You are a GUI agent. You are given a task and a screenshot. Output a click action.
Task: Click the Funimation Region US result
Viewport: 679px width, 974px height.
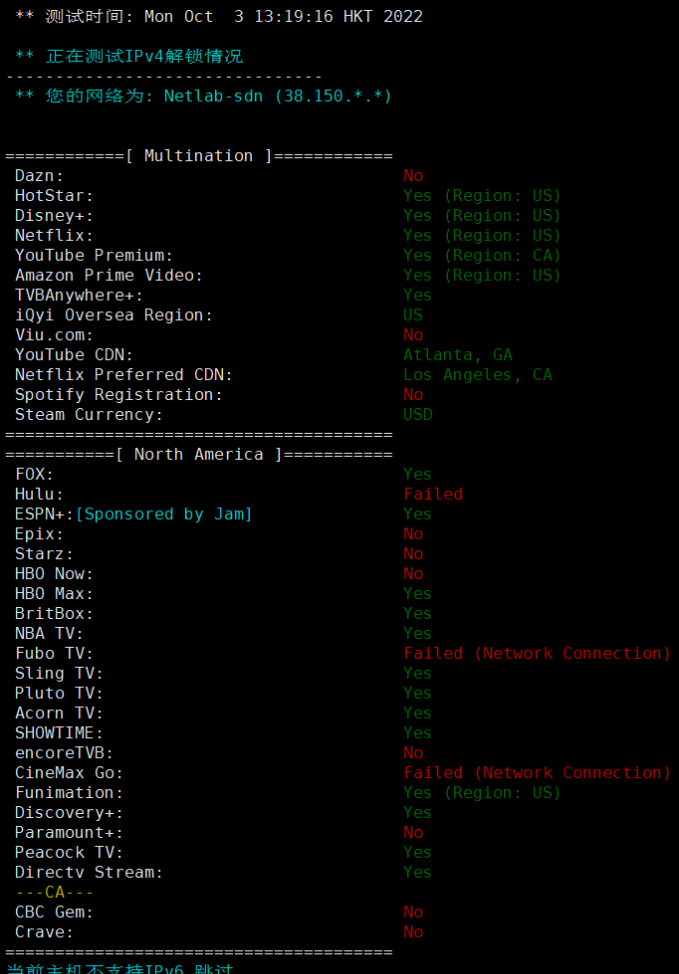tap(481, 793)
